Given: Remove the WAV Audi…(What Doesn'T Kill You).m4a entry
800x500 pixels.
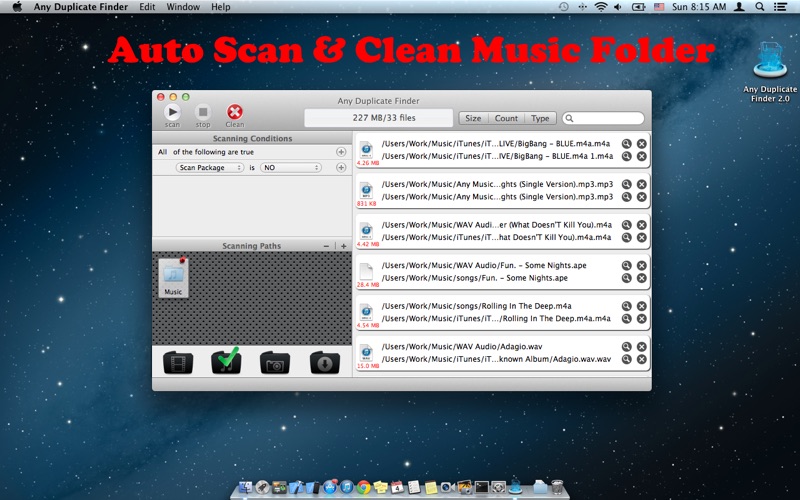Looking at the screenshot, I should click(642, 225).
